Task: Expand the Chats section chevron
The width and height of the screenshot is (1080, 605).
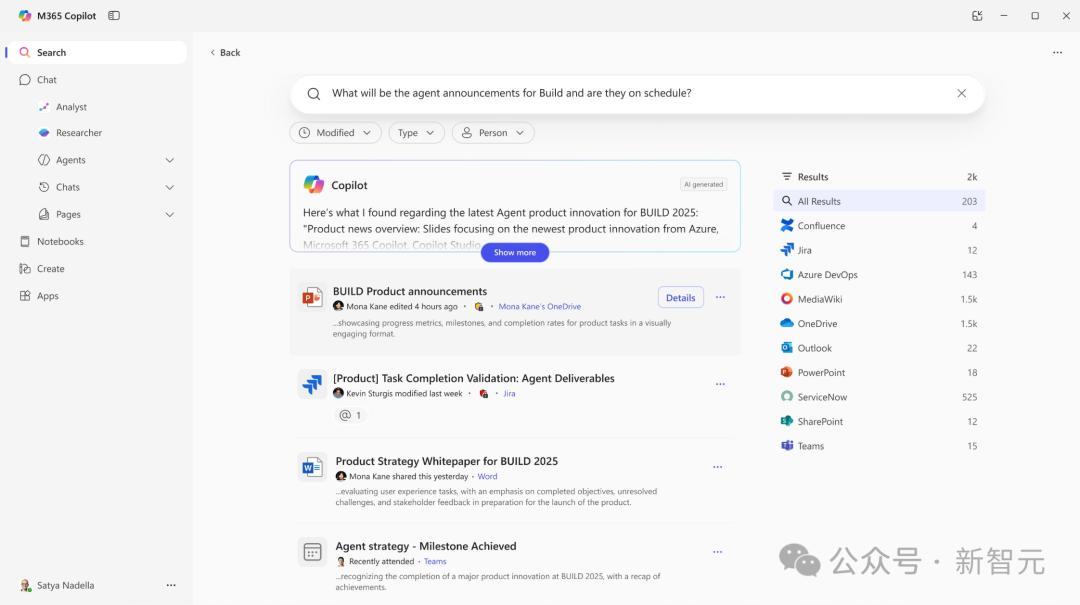Action: tap(169, 187)
